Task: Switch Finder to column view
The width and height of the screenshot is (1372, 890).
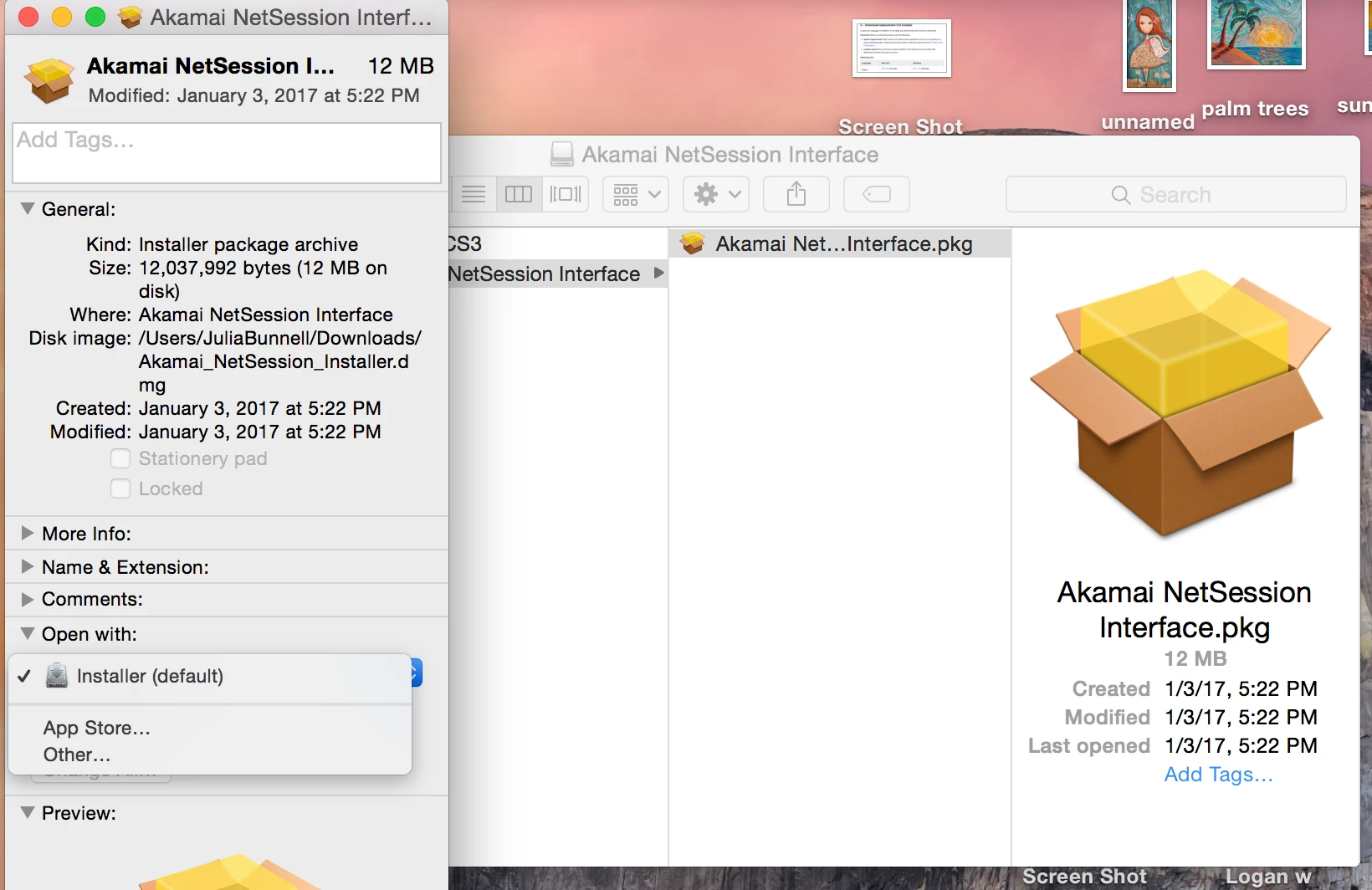Action: 519,194
